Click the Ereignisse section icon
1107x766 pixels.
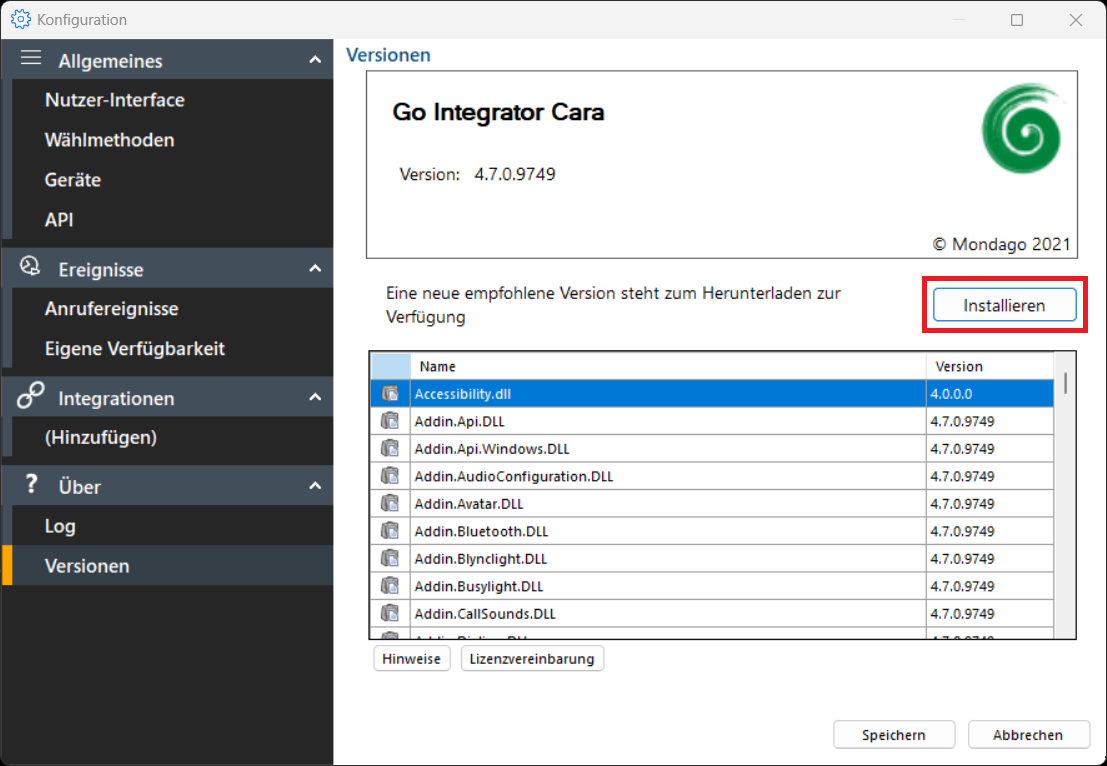click(30, 266)
